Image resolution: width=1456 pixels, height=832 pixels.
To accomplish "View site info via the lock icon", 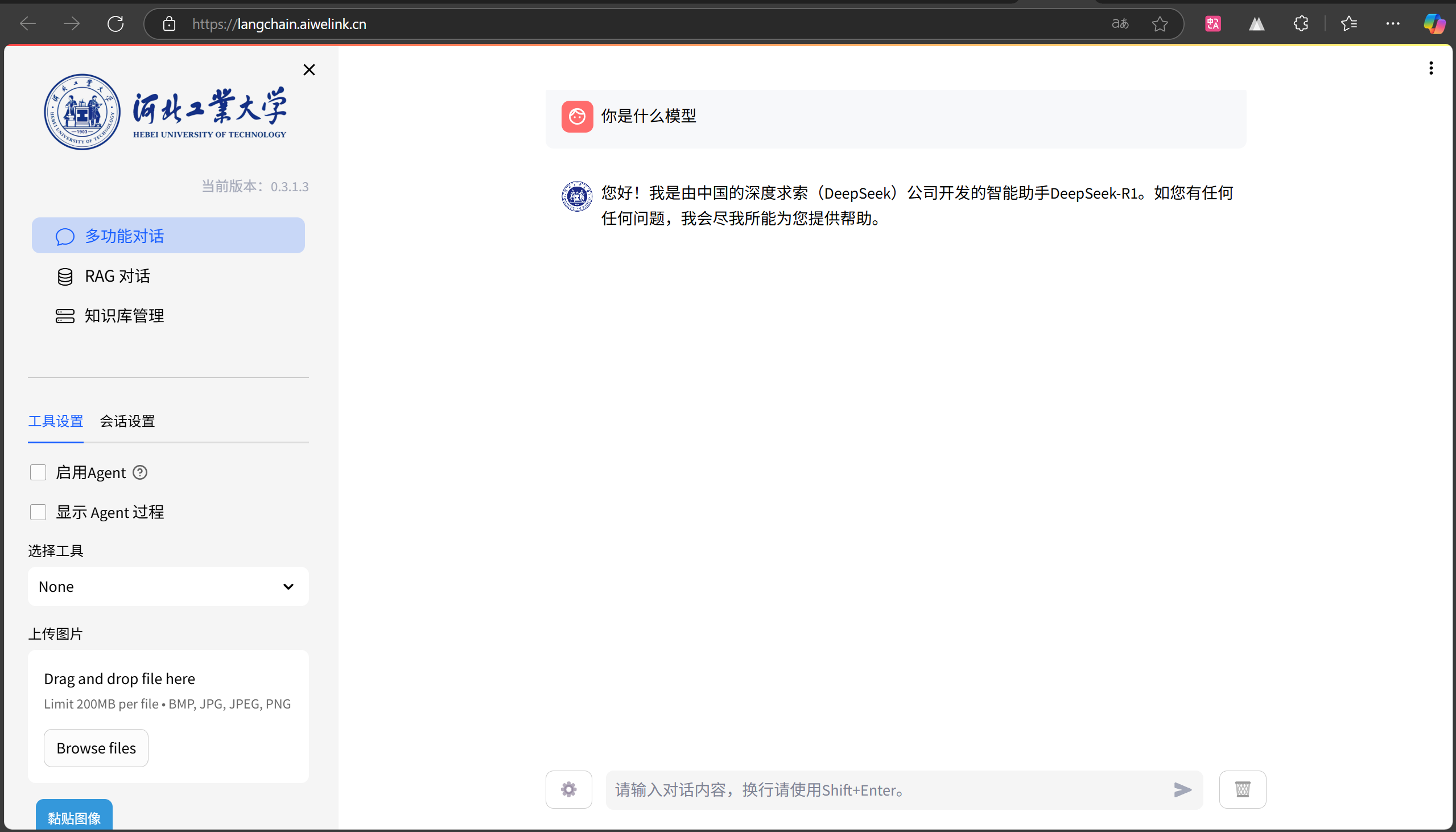I will [x=169, y=23].
